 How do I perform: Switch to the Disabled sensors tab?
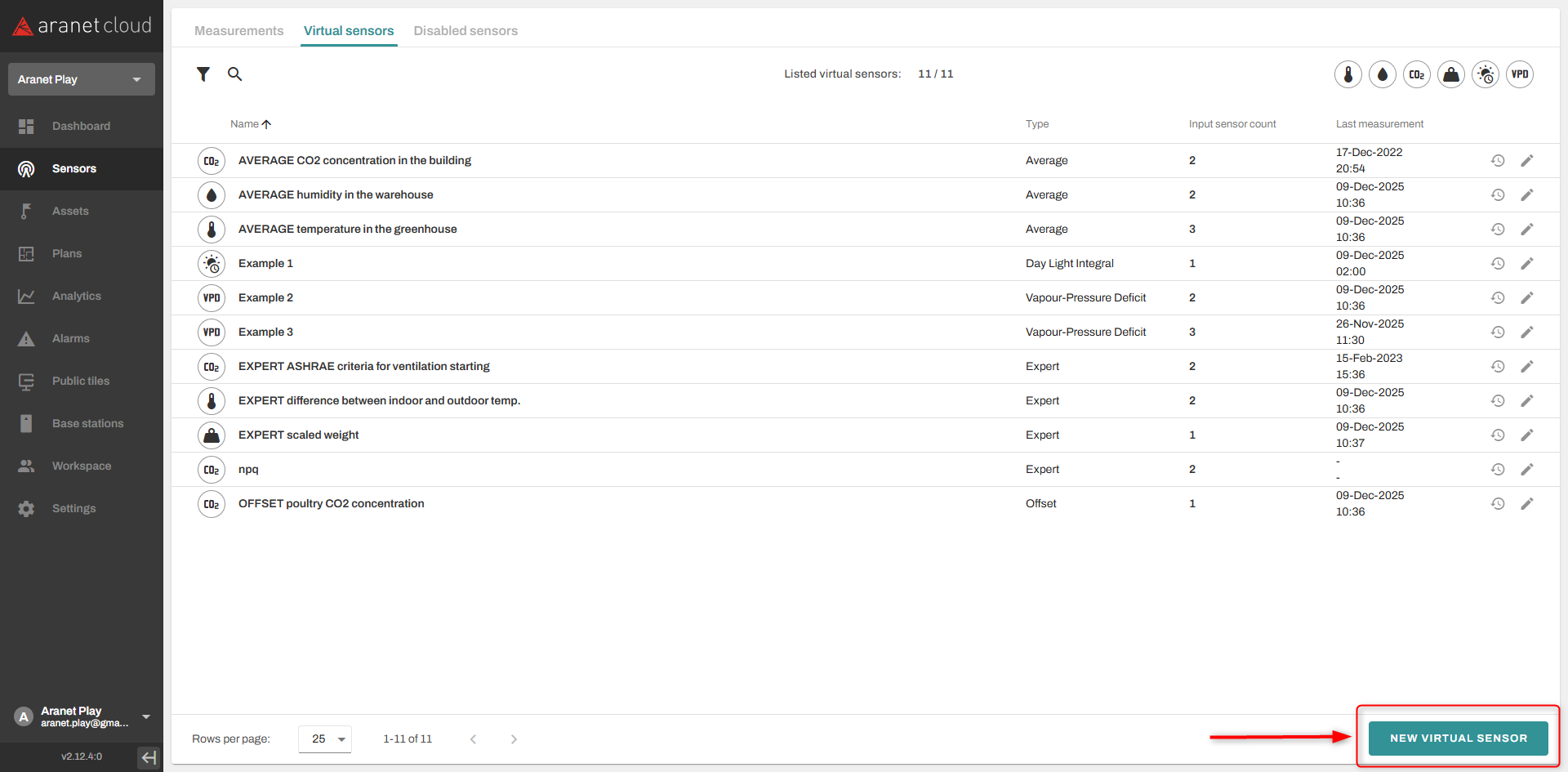tap(465, 31)
